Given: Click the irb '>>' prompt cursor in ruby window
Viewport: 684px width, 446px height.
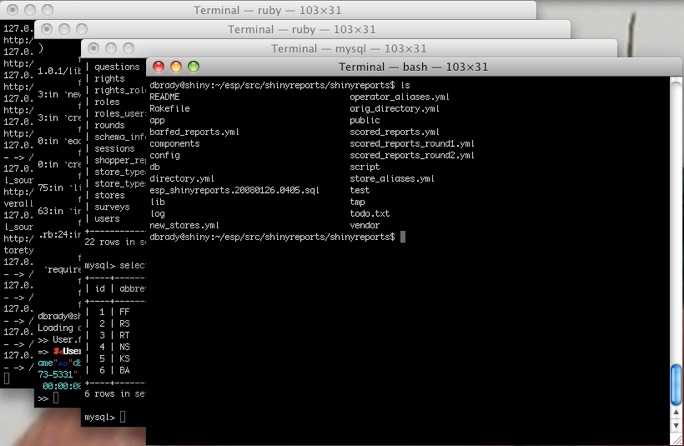Looking at the screenshot, I should pos(55,398).
